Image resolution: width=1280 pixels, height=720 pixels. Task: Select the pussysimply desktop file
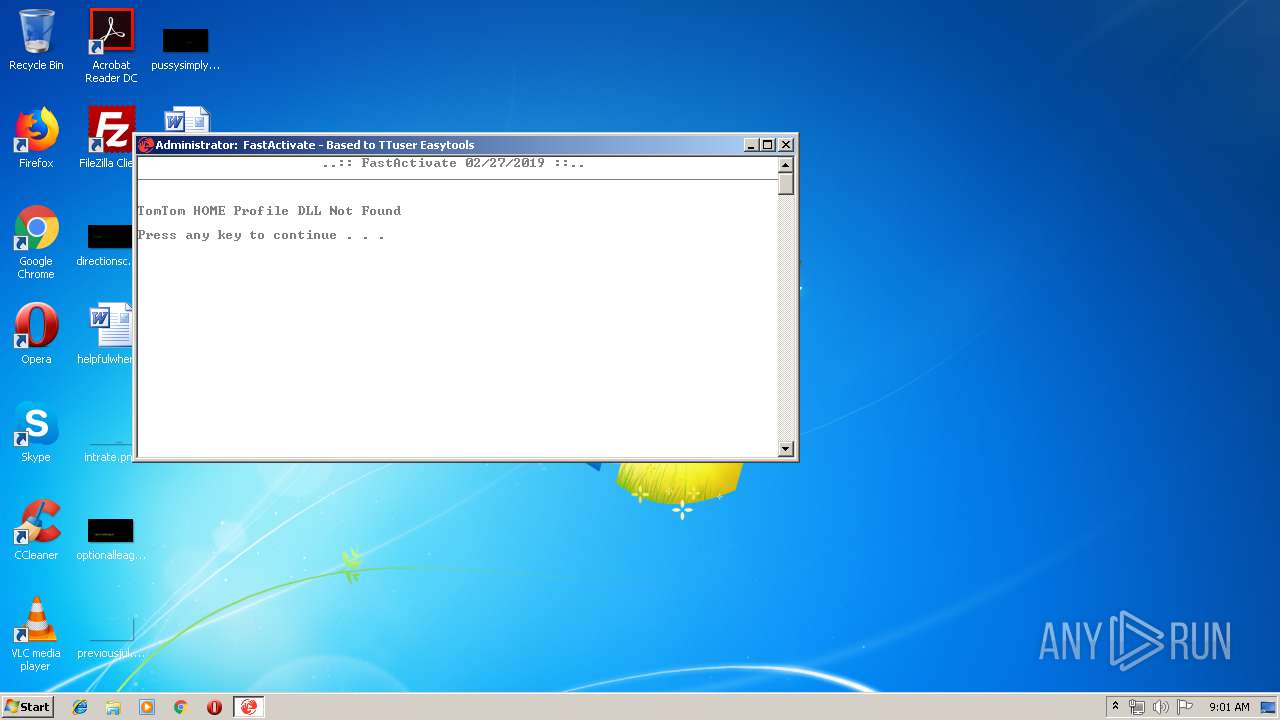185,50
